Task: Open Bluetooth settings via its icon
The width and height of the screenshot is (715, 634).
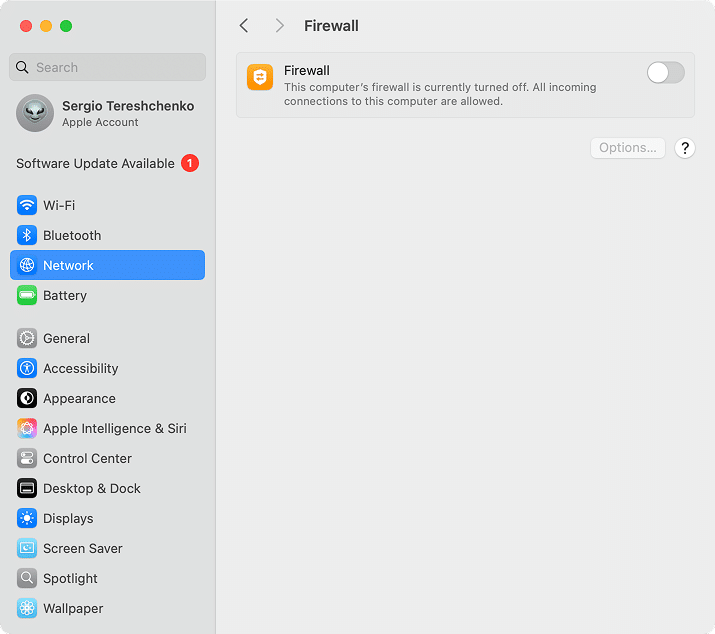Action: pos(27,235)
